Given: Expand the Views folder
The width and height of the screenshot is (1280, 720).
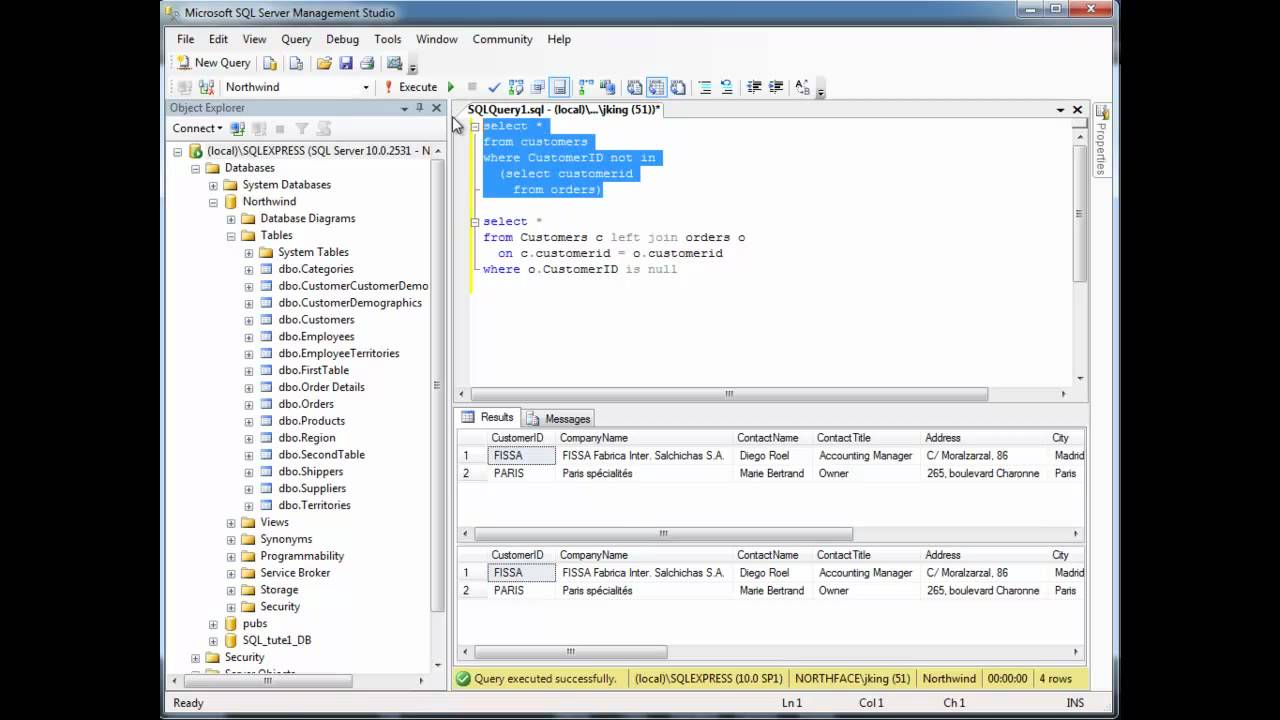Looking at the screenshot, I should point(231,522).
